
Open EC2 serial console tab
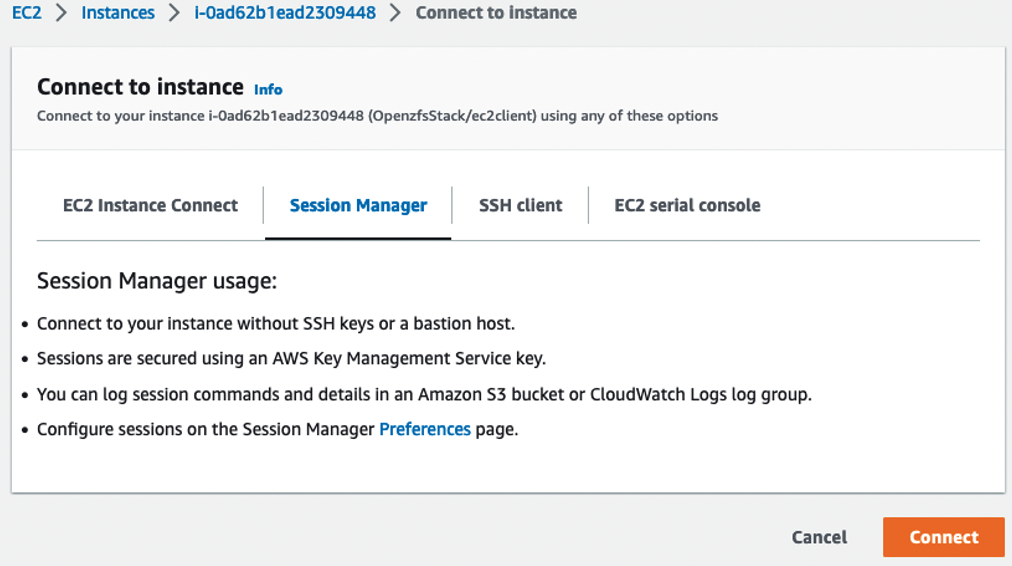click(687, 205)
